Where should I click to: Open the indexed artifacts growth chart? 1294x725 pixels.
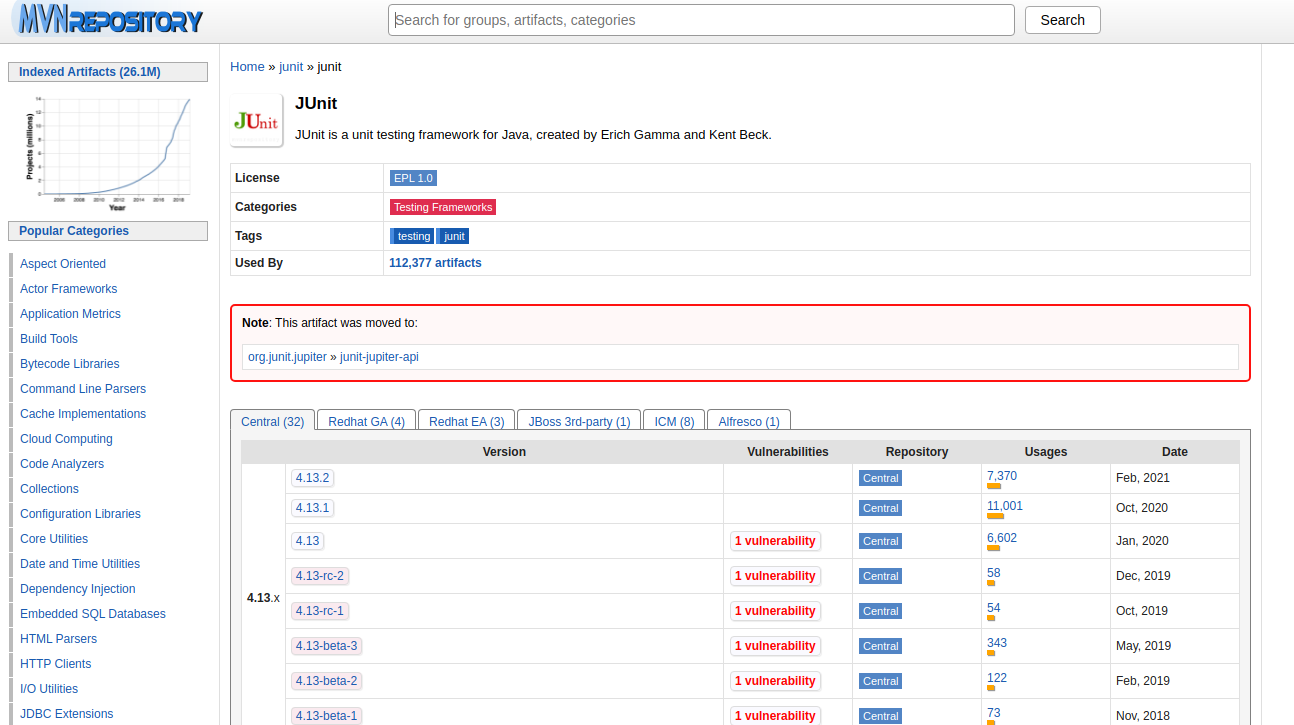coord(108,152)
